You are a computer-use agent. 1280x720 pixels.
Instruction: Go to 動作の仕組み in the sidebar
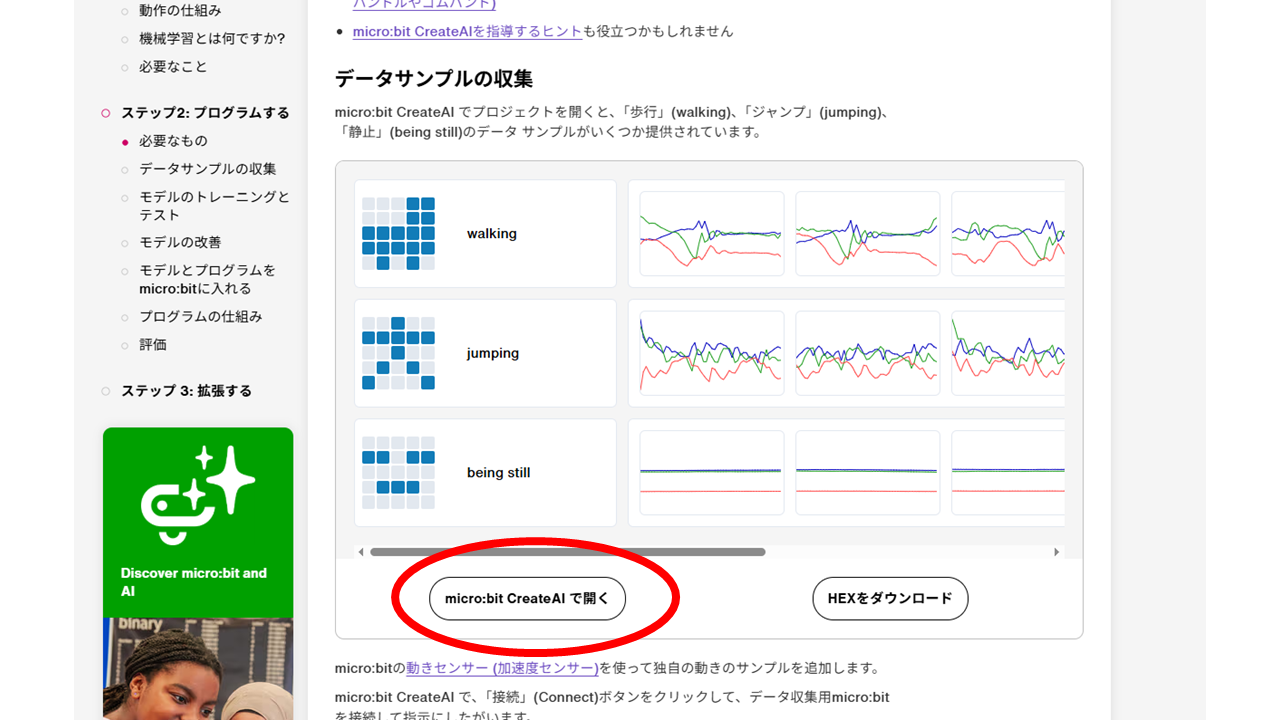point(180,10)
